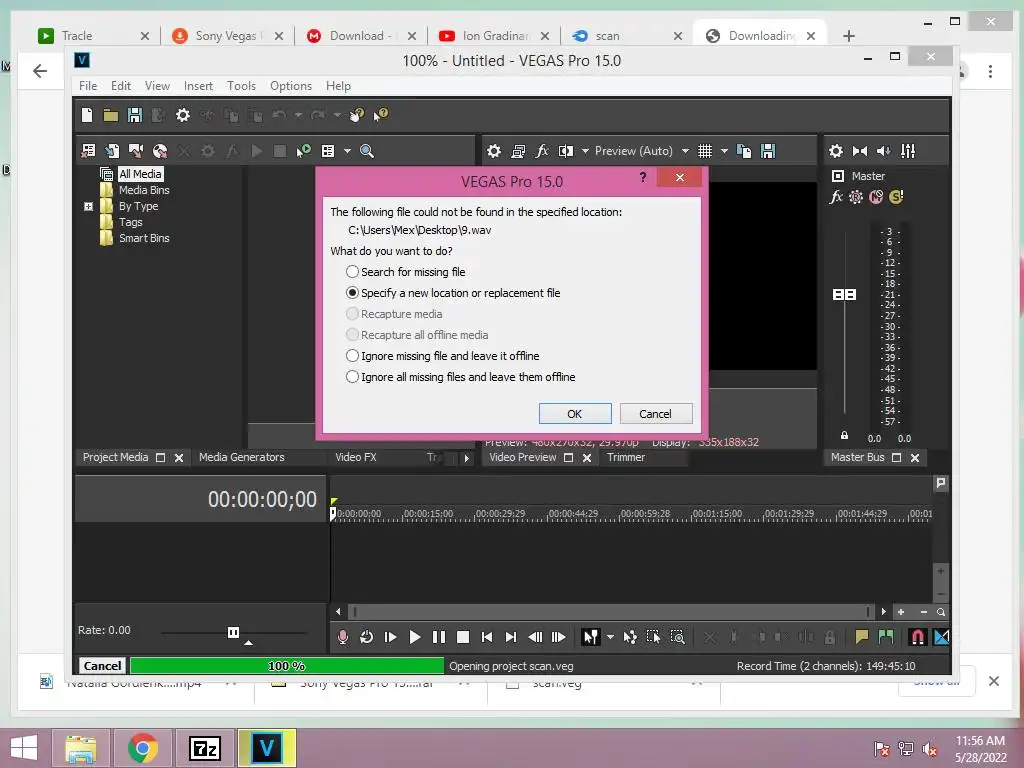
Task: Expand the By Type media tree node
Action: pyautogui.click(x=88, y=206)
